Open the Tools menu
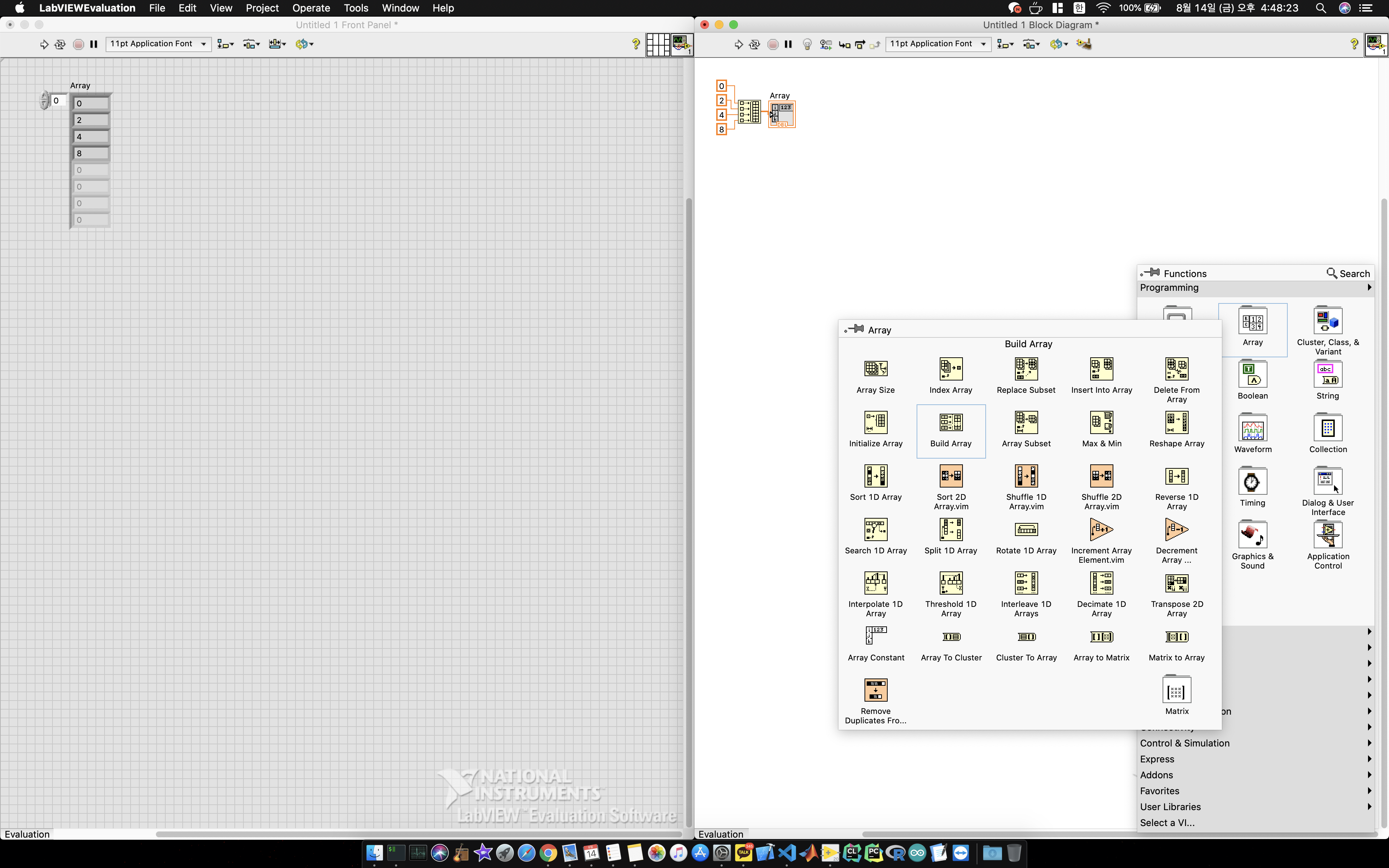The height and width of the screenshot is (868, 1389). tap(356, 8)
